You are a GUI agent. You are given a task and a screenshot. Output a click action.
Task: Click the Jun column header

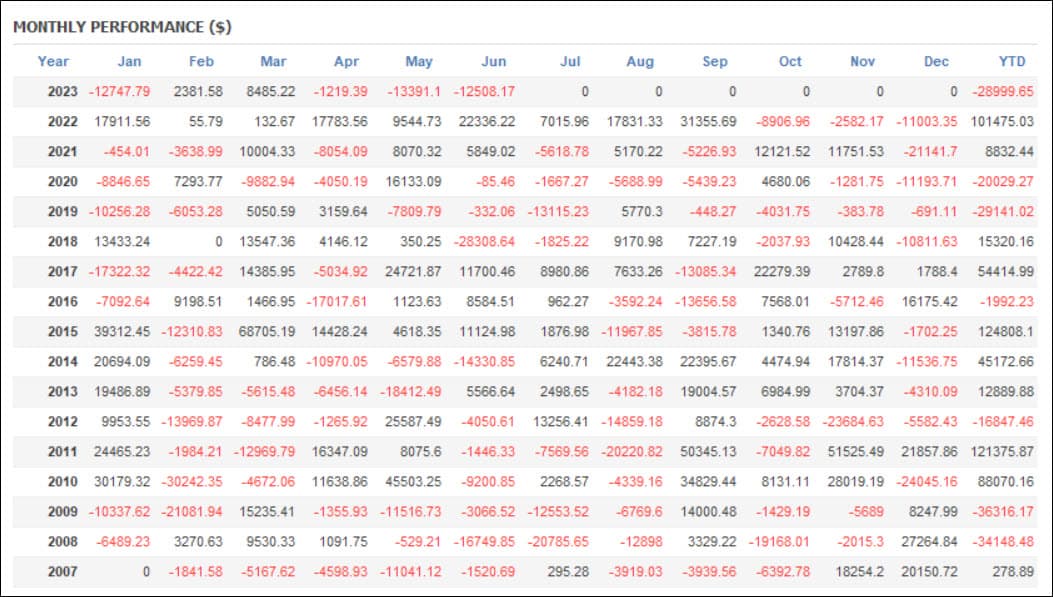494,61
